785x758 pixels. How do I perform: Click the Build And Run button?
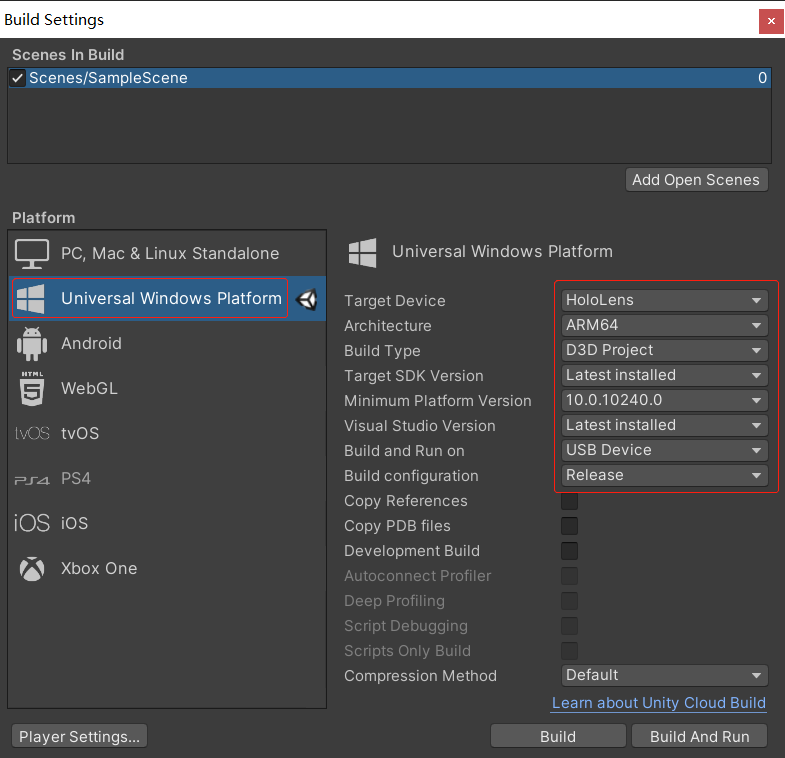(x=699, y=737)
